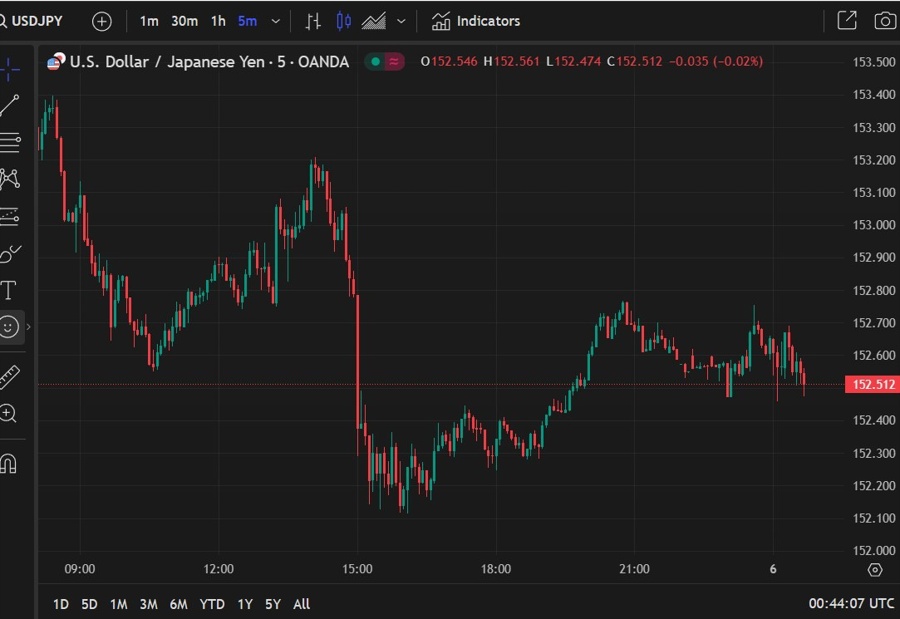Select the bars chart style icon
Viewport: 900px width, 619px height.
(313, 21)
